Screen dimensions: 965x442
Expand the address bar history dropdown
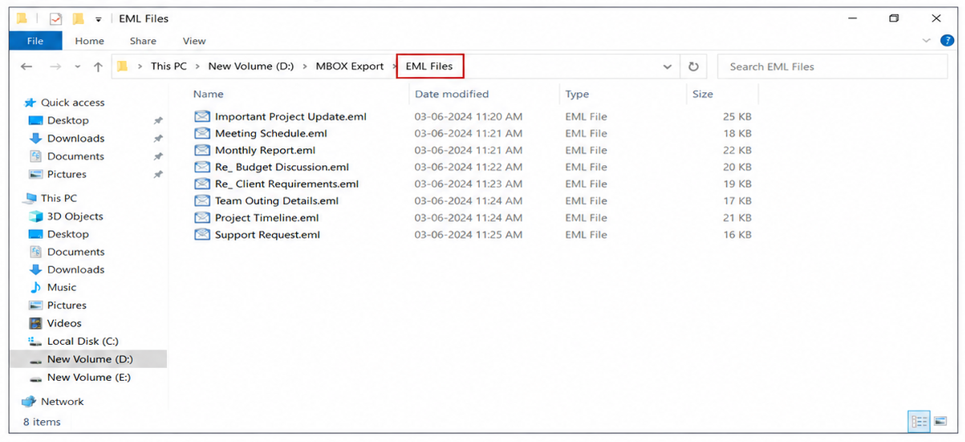click(667, 66)
